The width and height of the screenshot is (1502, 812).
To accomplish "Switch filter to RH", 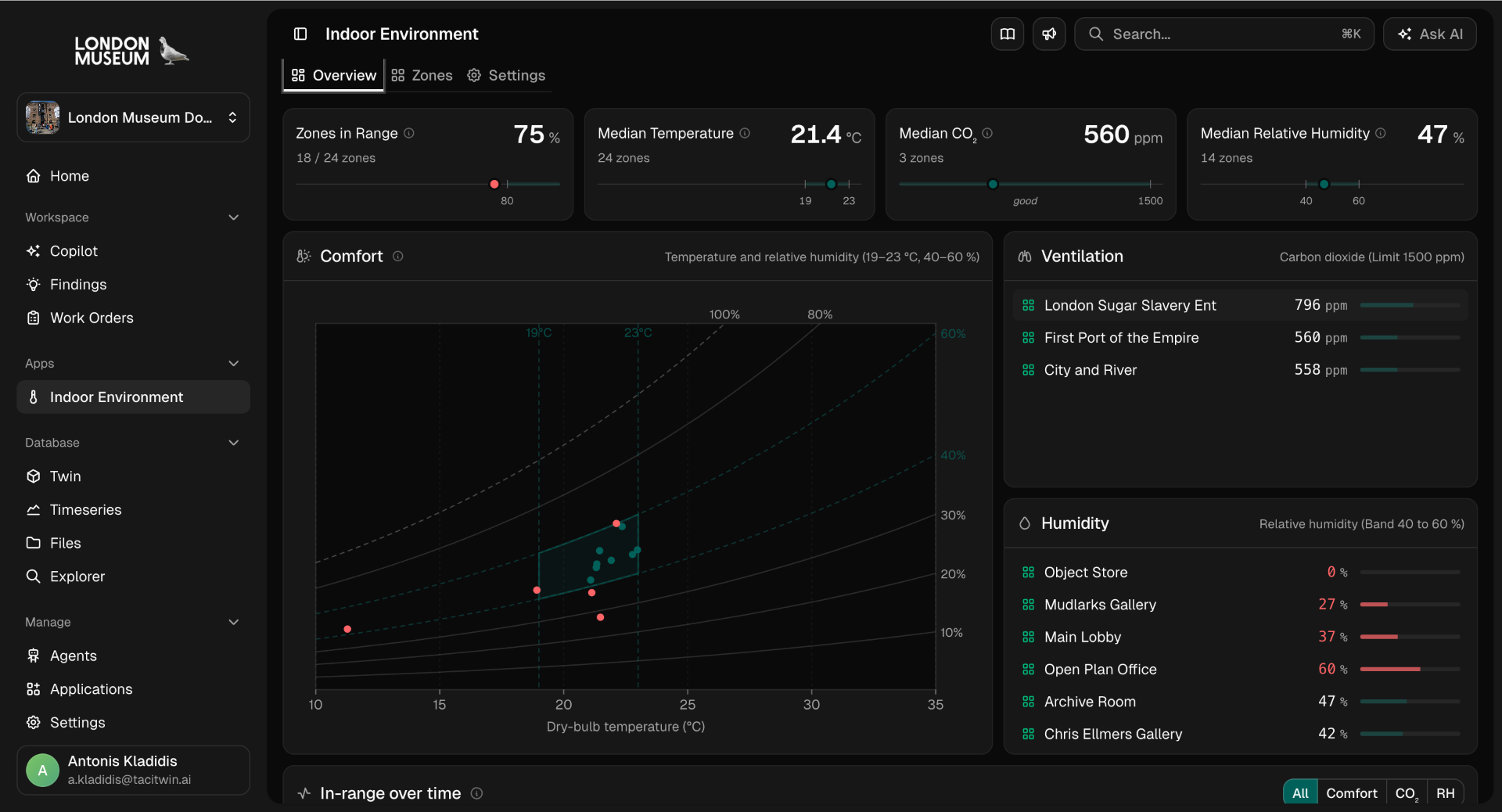I will point(1445,793).
